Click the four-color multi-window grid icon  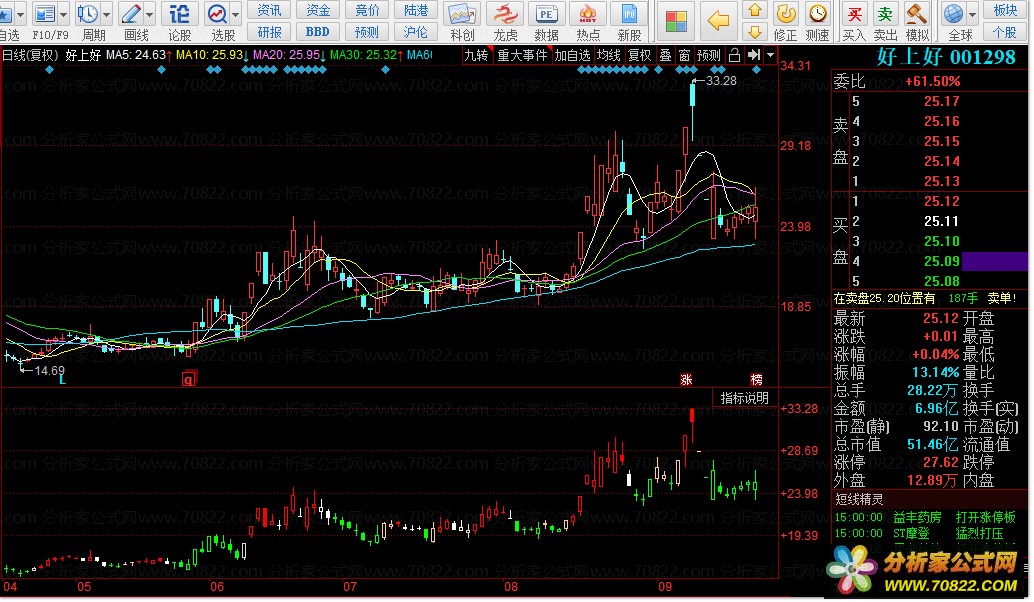coord(676,21)
